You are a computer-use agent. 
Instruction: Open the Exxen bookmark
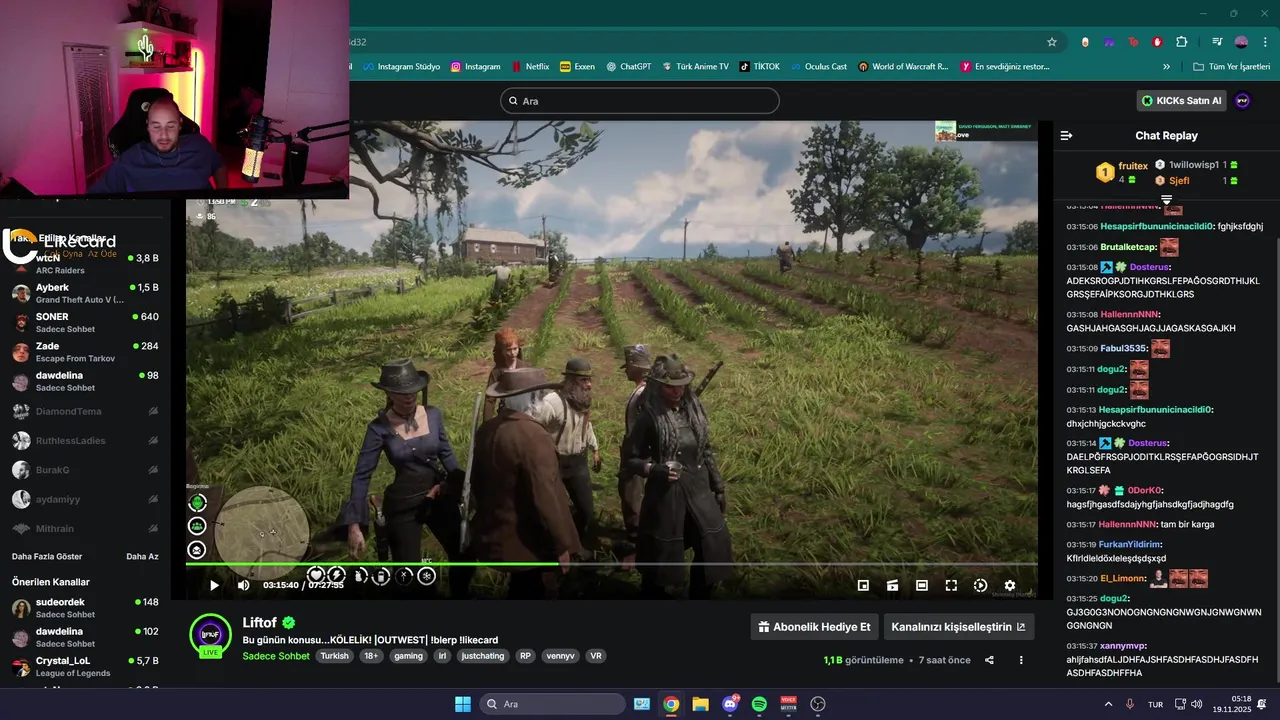tap(578, 67)
